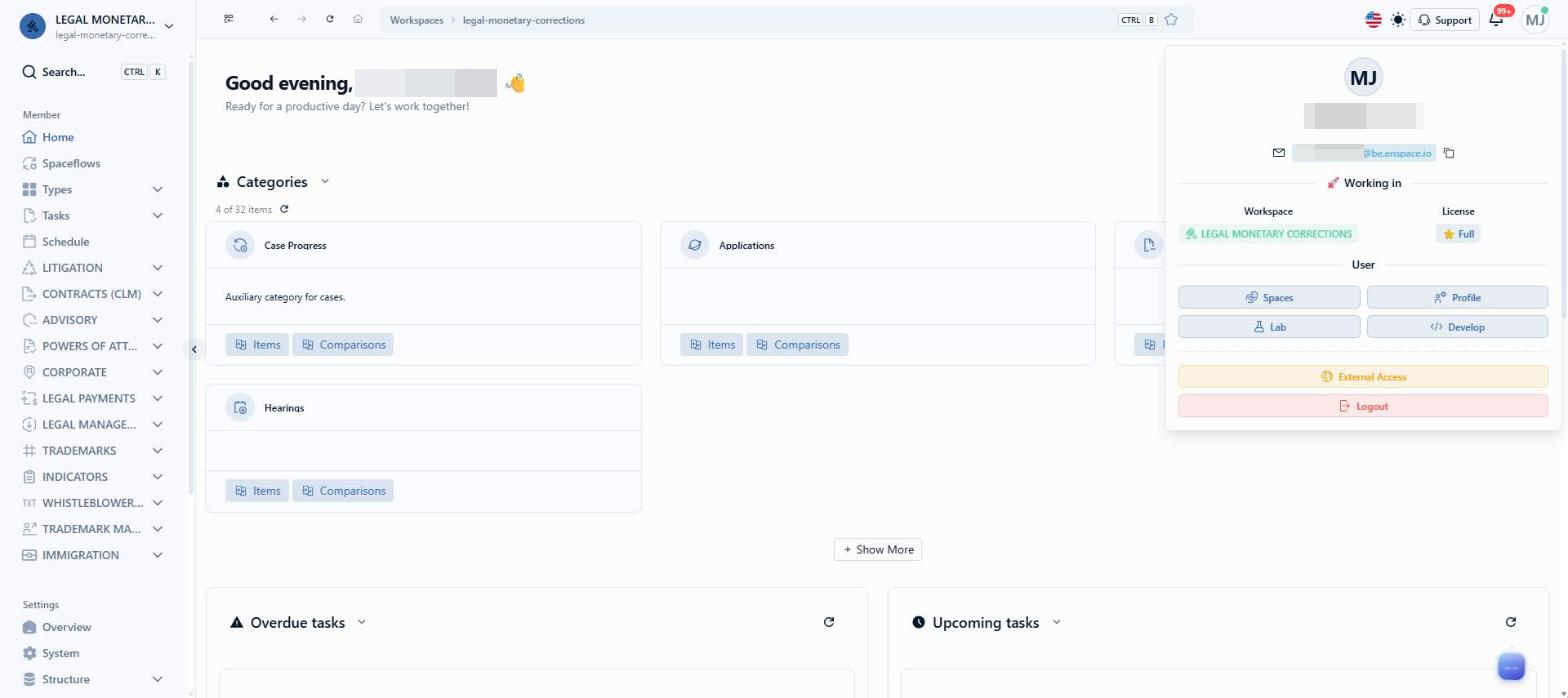Viewport: 1568px width, 698px height.
Task: Open Comparisons for Applications
Action: tap(798, 345)
